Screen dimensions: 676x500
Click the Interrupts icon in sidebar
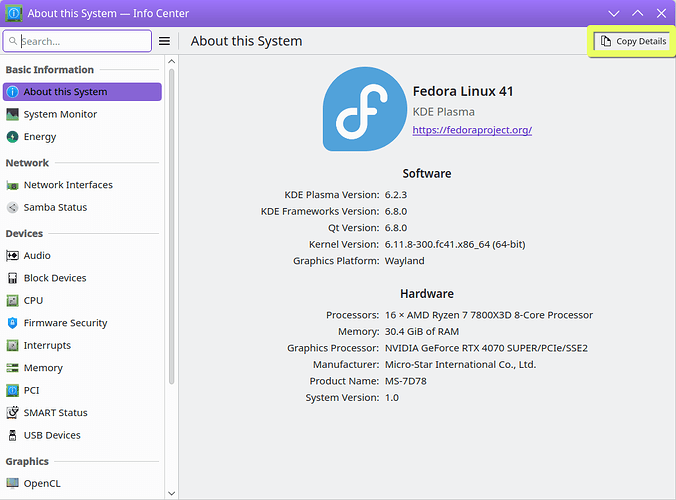tap(13, 345)
